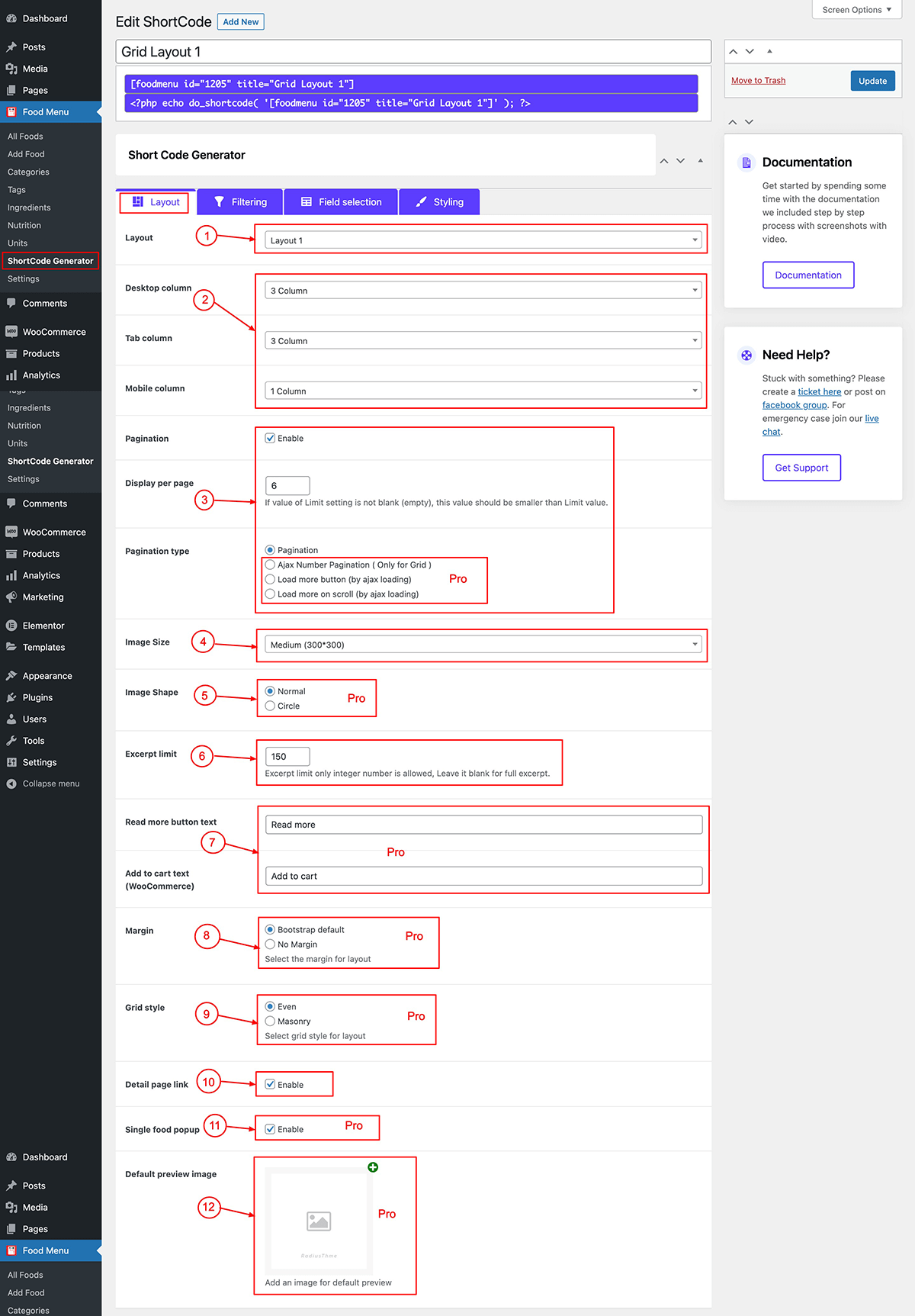This screenshot has width=915, height=1316.
Task: Click the Get Support button
Action: (x=801, y=468)
